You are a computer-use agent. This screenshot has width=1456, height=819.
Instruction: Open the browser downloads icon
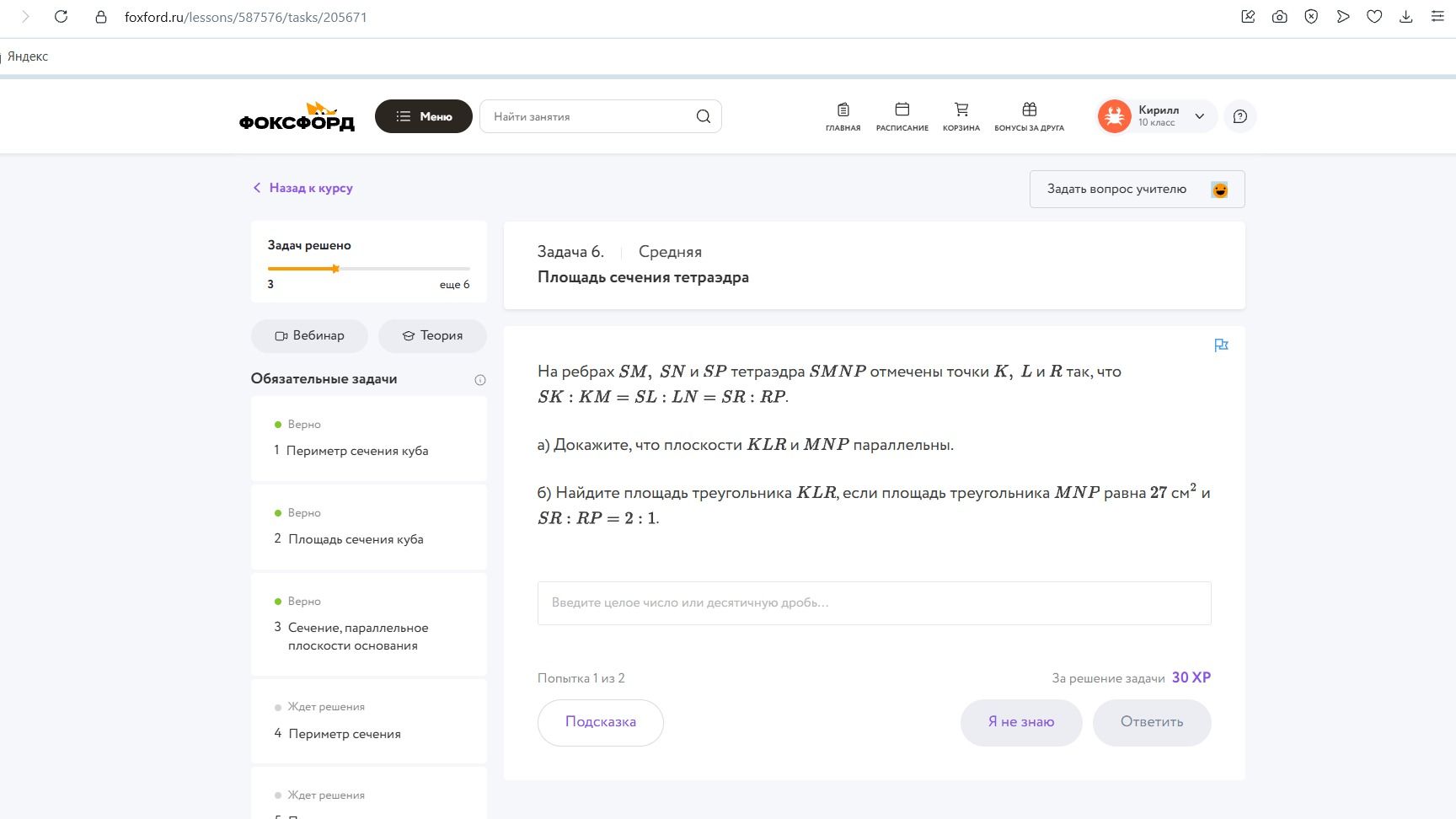pos(1405,17)
